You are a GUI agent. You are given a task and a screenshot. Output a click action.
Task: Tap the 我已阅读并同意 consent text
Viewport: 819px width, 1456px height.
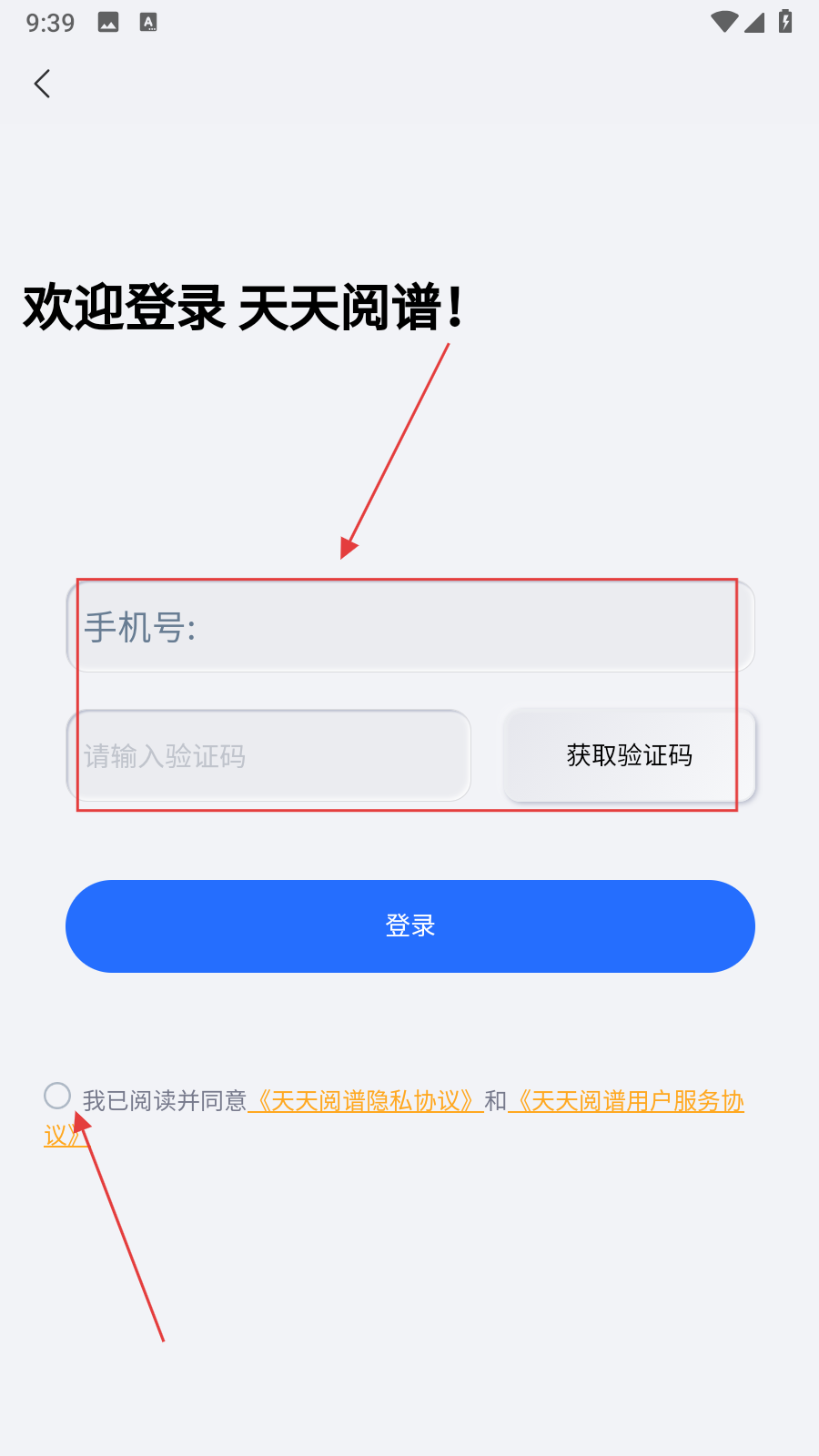[x=165, y=1101]
